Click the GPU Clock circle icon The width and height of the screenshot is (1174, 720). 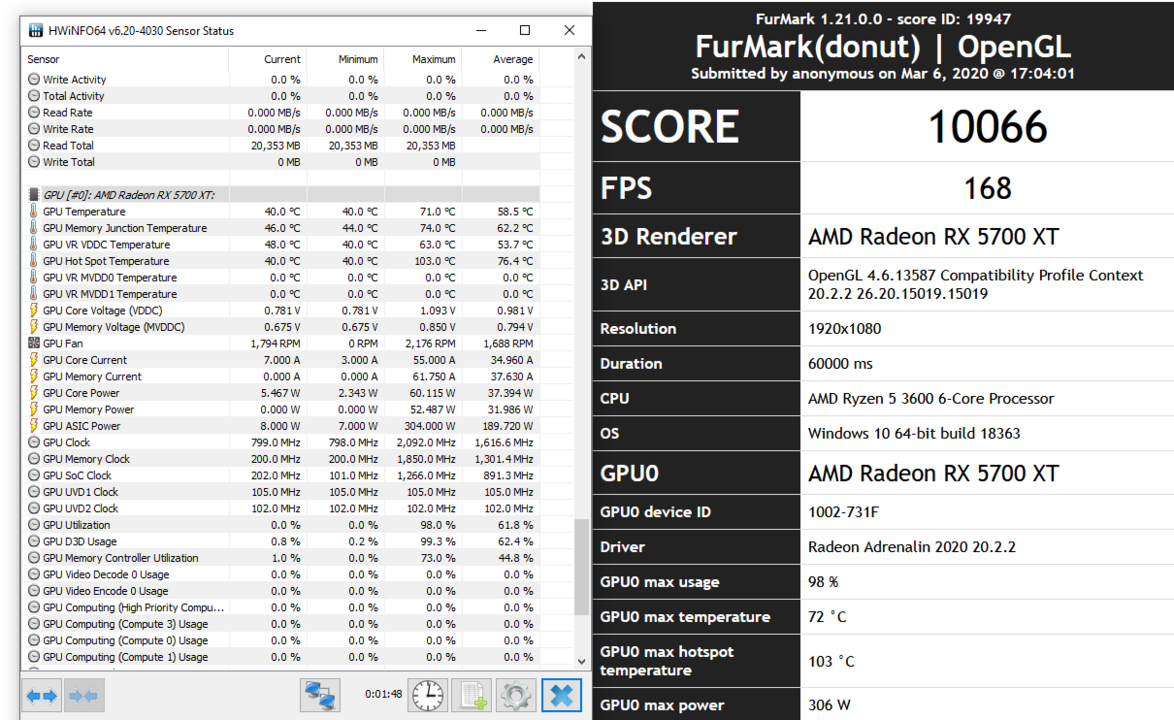34,442
